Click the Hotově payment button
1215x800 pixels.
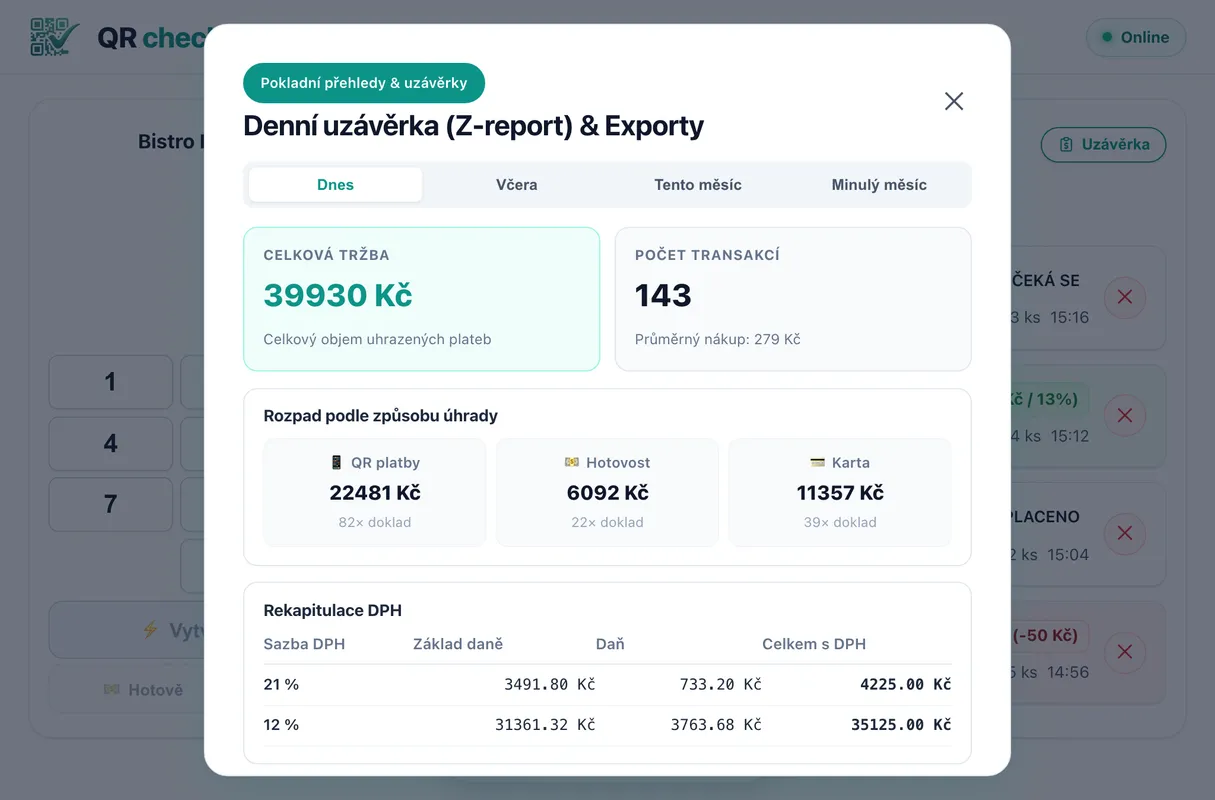(x=127, y=690)
